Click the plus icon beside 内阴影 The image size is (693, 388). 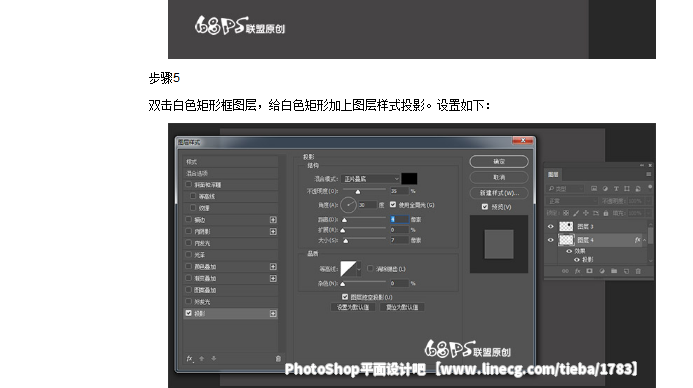(273, 232)
